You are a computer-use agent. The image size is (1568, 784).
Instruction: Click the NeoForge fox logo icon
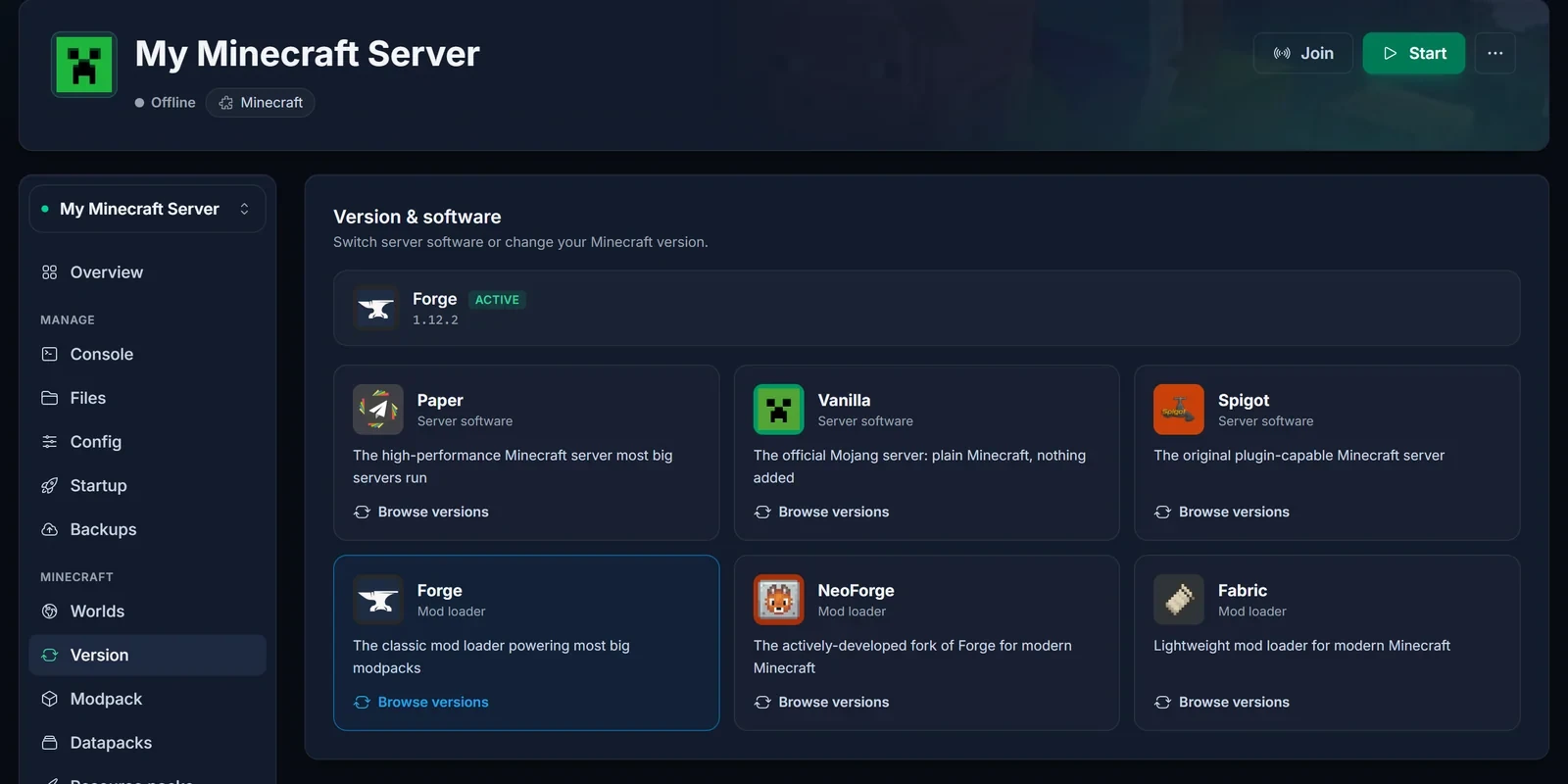779,600
